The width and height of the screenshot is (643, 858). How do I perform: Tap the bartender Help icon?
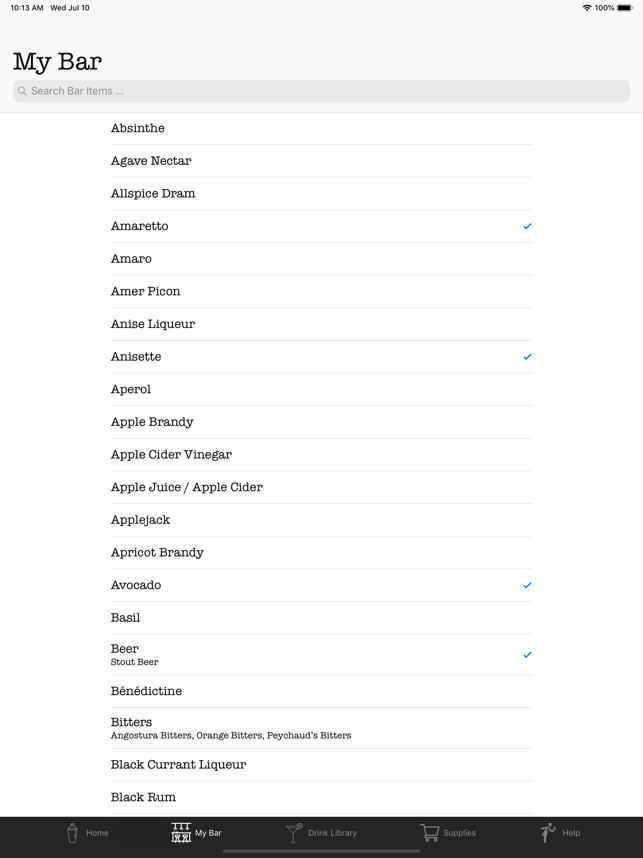(548, 833)
